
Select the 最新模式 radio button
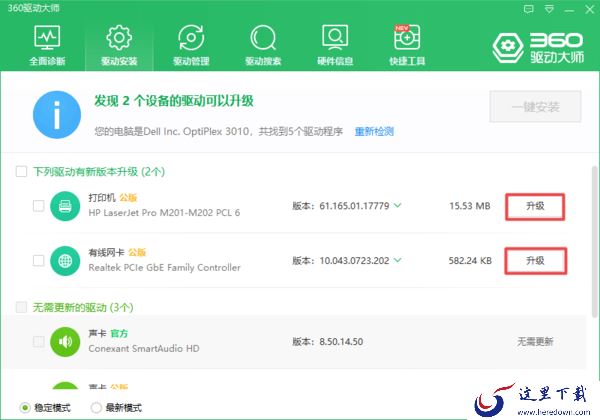point(96,408)
